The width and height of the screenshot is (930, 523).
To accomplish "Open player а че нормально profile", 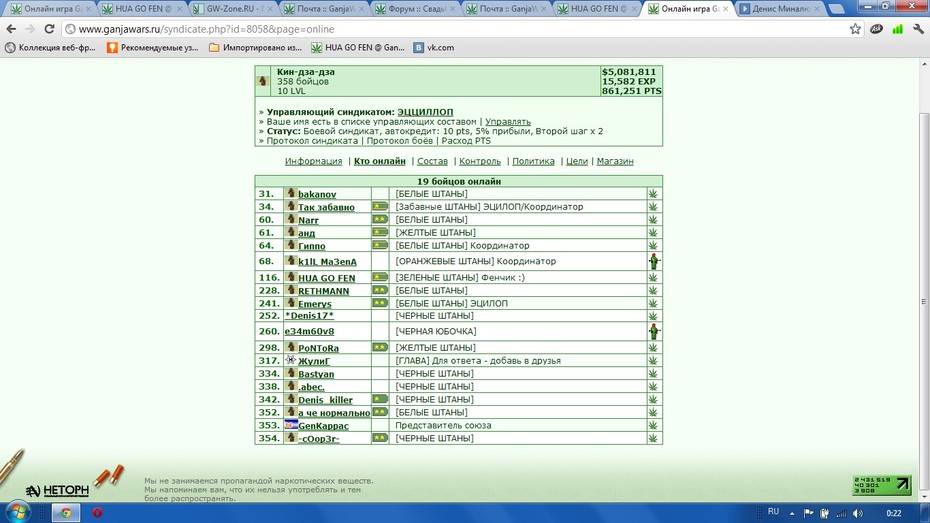I will 334,413.
